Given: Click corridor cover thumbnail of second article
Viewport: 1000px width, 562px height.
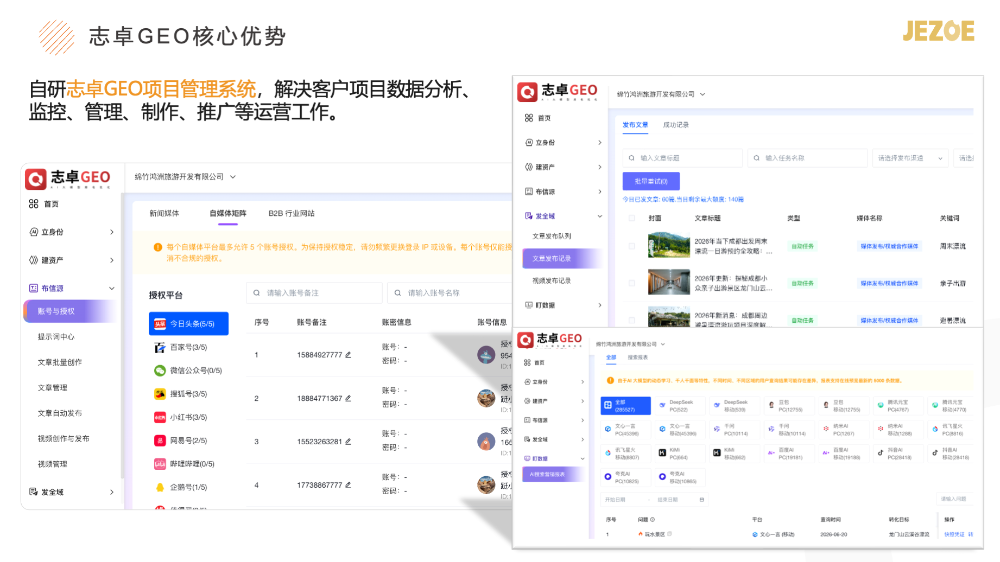Looking at the screenshot, I should [668, 282].
